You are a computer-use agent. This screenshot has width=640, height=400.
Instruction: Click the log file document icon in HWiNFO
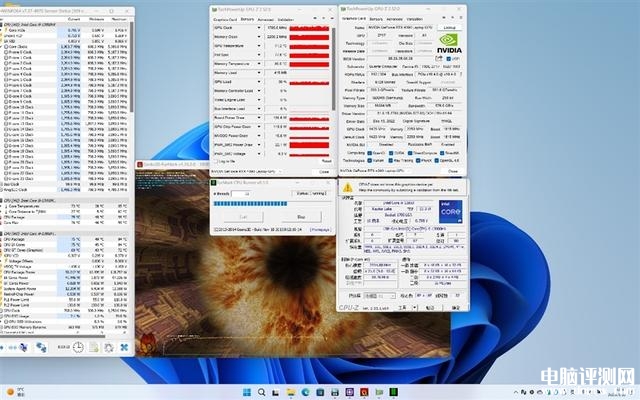tap(93, 347)
